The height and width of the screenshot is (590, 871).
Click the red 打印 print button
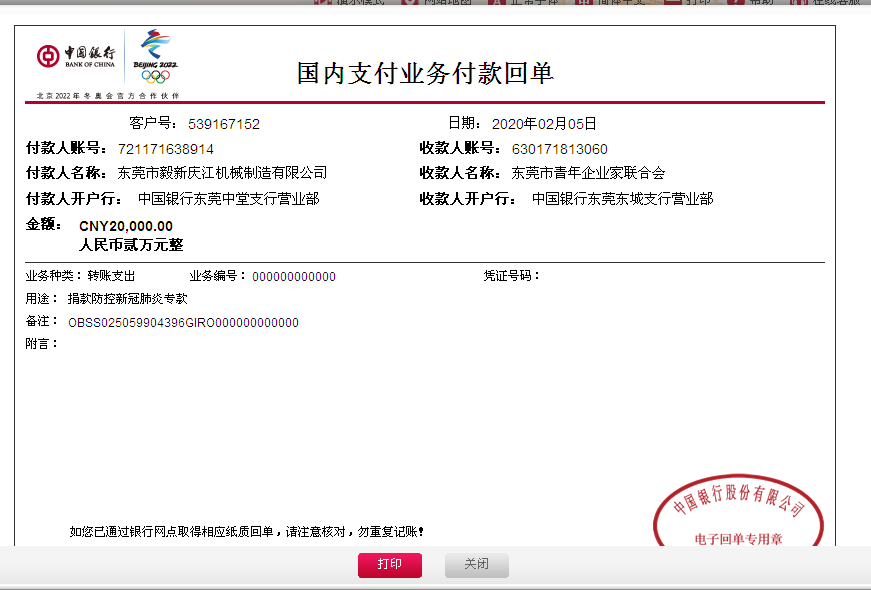click(389, 565)
